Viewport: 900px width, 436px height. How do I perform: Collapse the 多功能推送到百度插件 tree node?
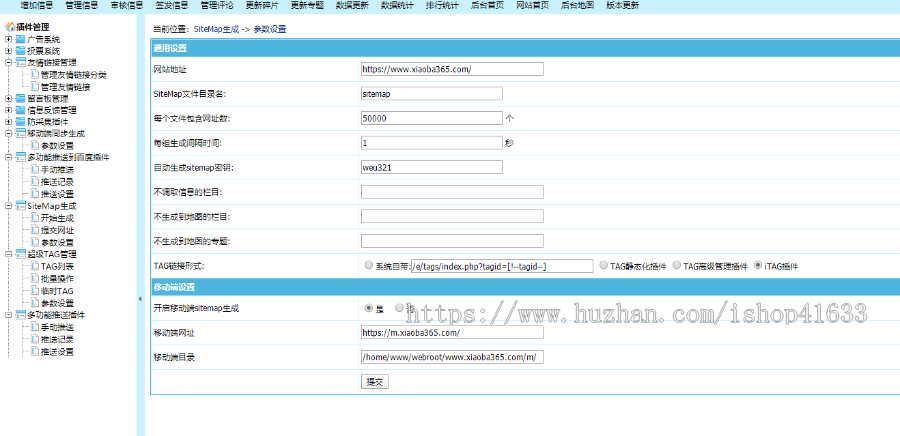[x=9, y=157]
